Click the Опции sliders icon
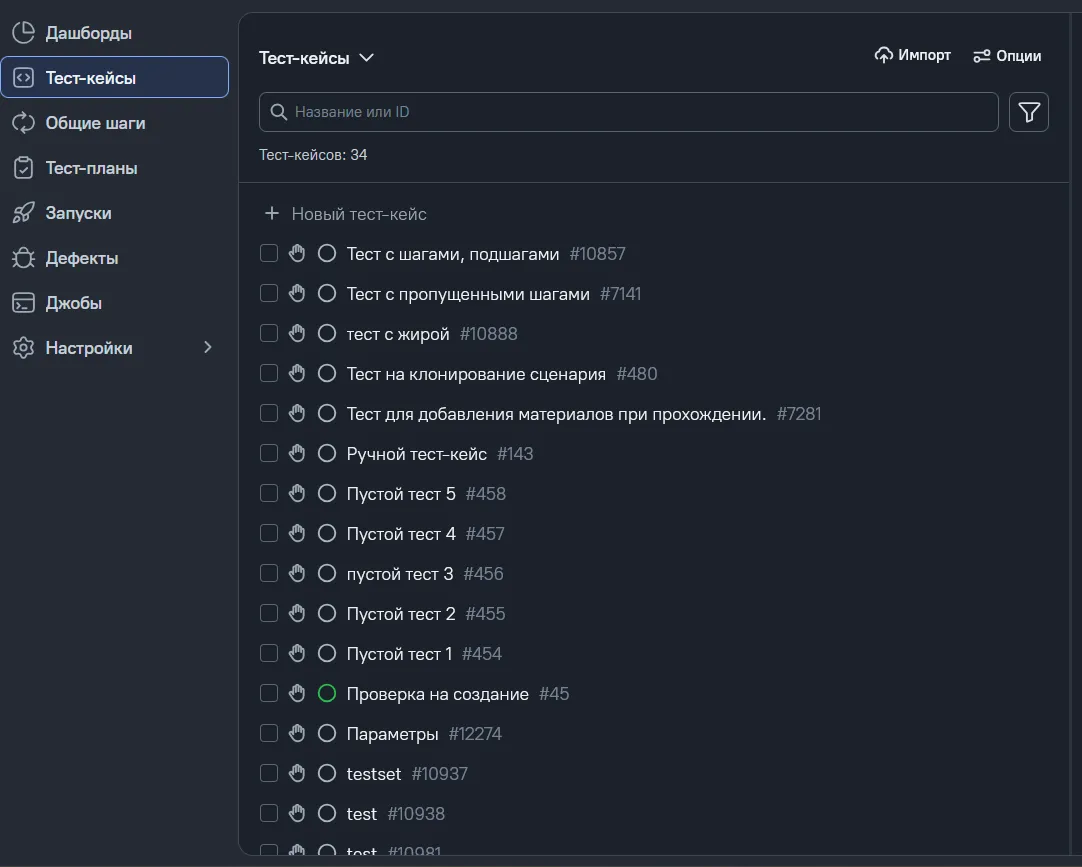This screenshot has height=867, width=1082. (981, 56)
